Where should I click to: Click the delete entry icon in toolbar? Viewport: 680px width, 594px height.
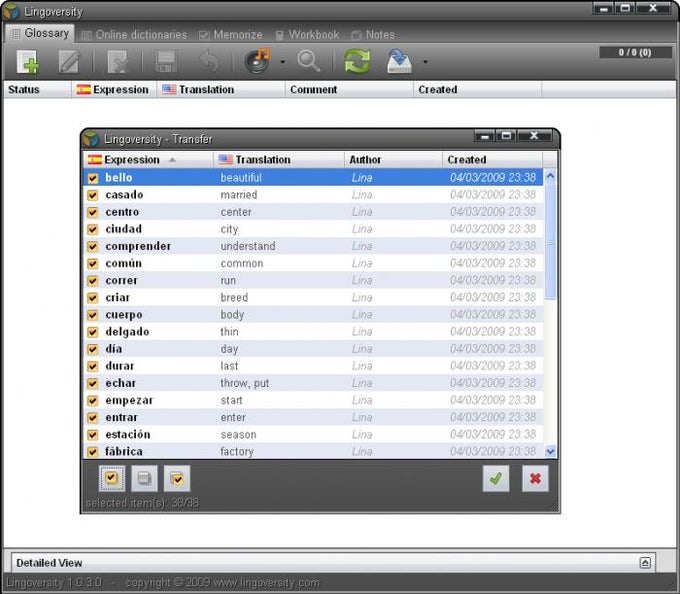(118, 62)
